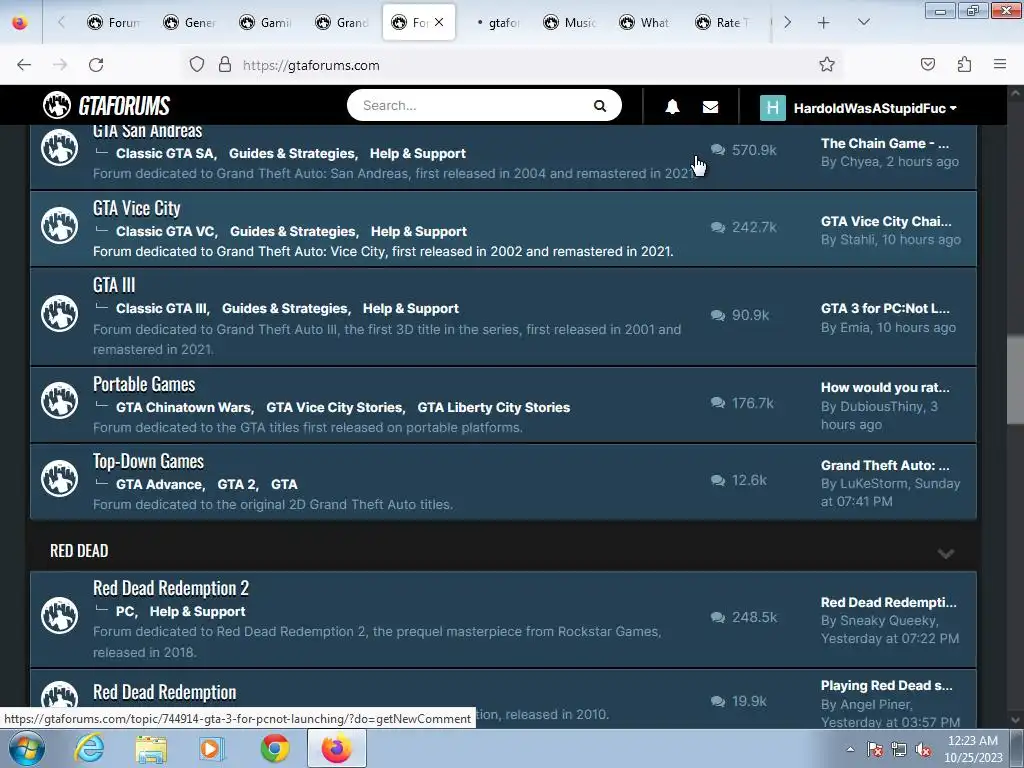Click the muted volume tray icon
The image size is (1024, 768).
923,750
